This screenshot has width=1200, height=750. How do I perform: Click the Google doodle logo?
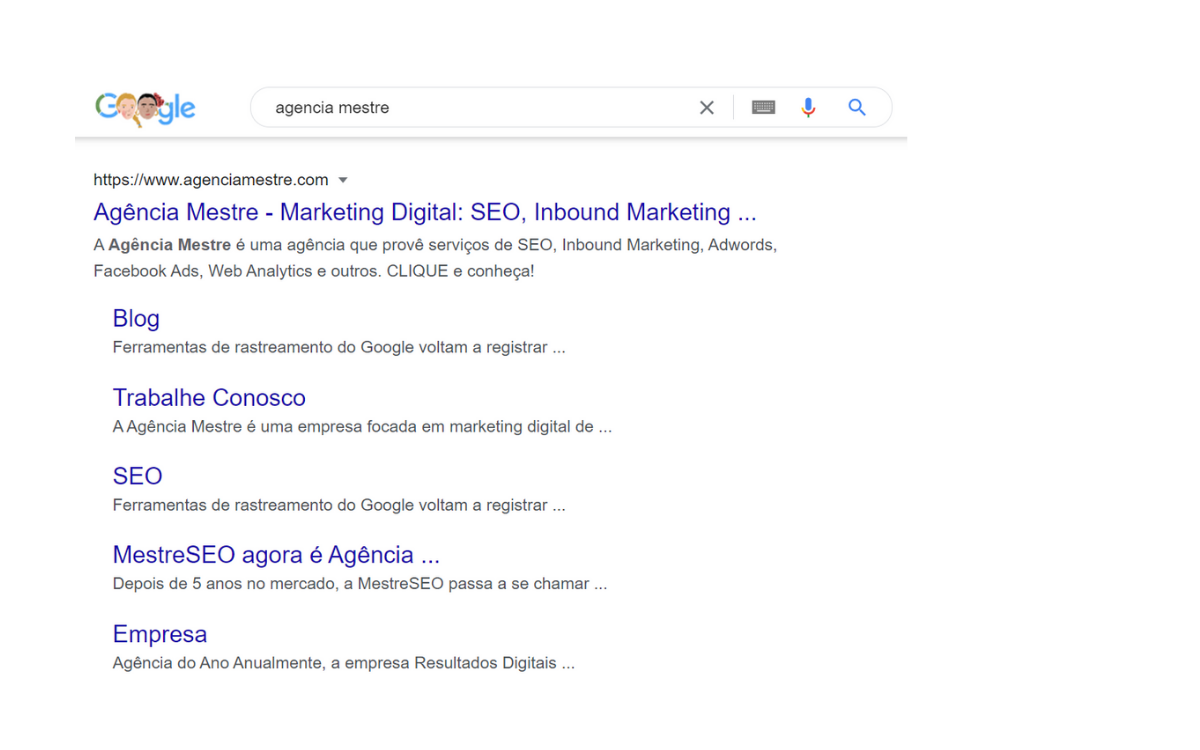(145, 108)
